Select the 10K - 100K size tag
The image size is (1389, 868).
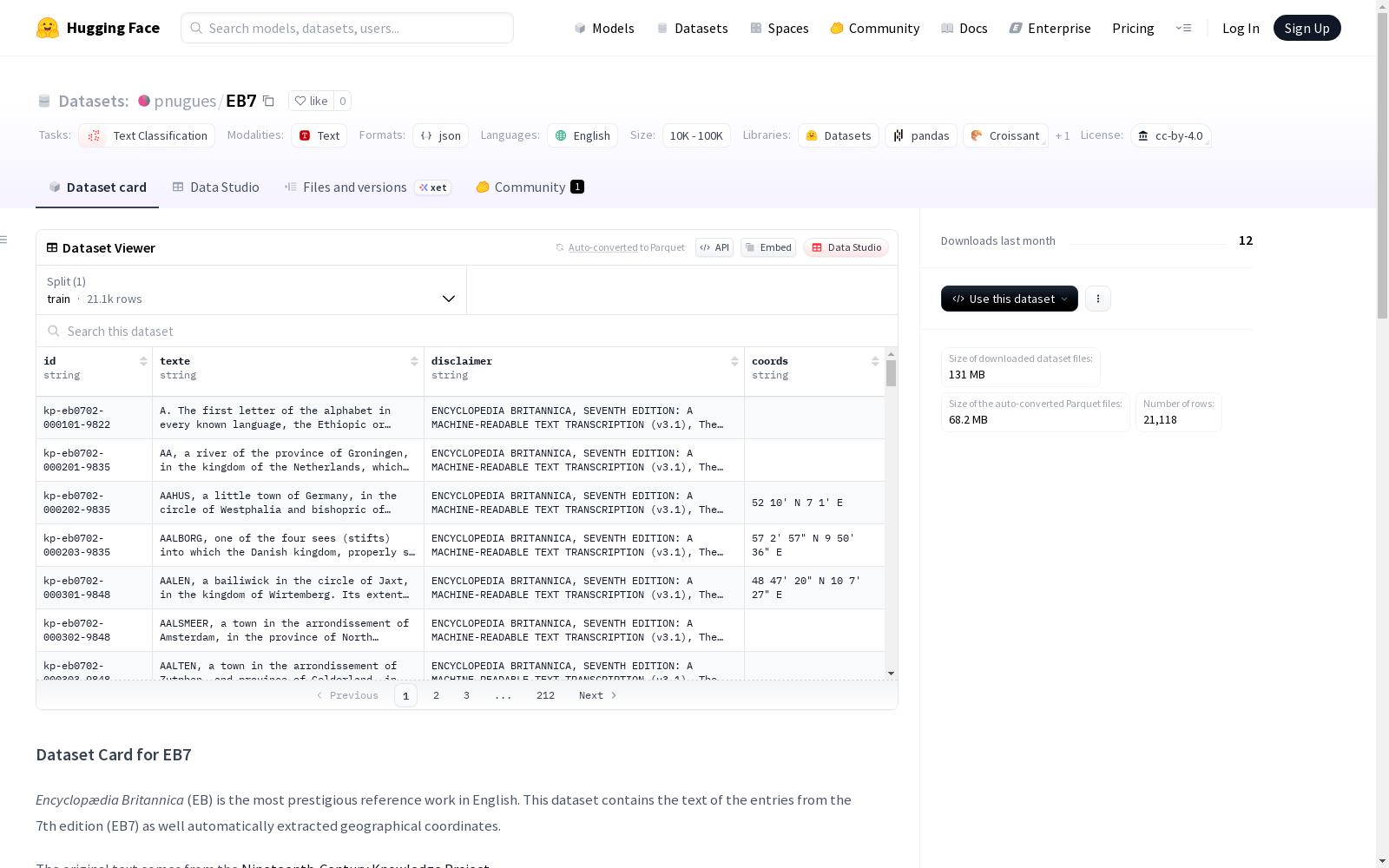(x=696, y=135)
